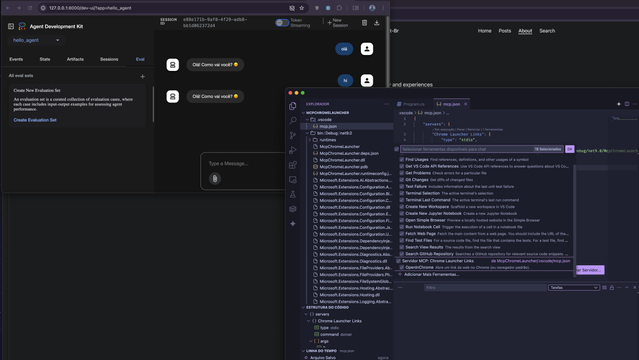Uncheck the Find Usages tool
639x360 pixels.
[x=402, y=159]
